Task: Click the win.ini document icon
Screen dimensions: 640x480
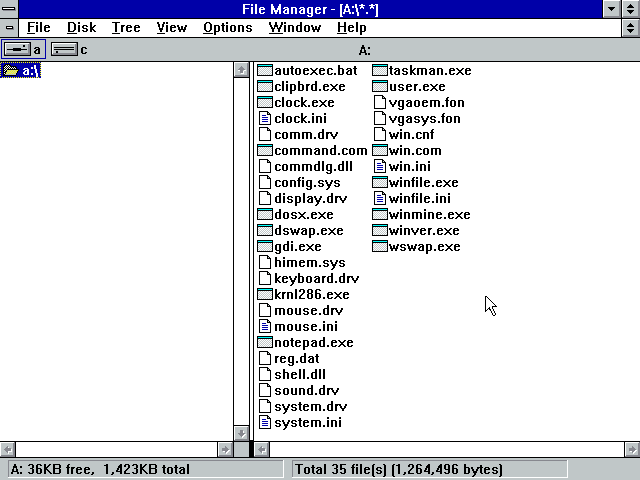Action: tap(380, 167)
